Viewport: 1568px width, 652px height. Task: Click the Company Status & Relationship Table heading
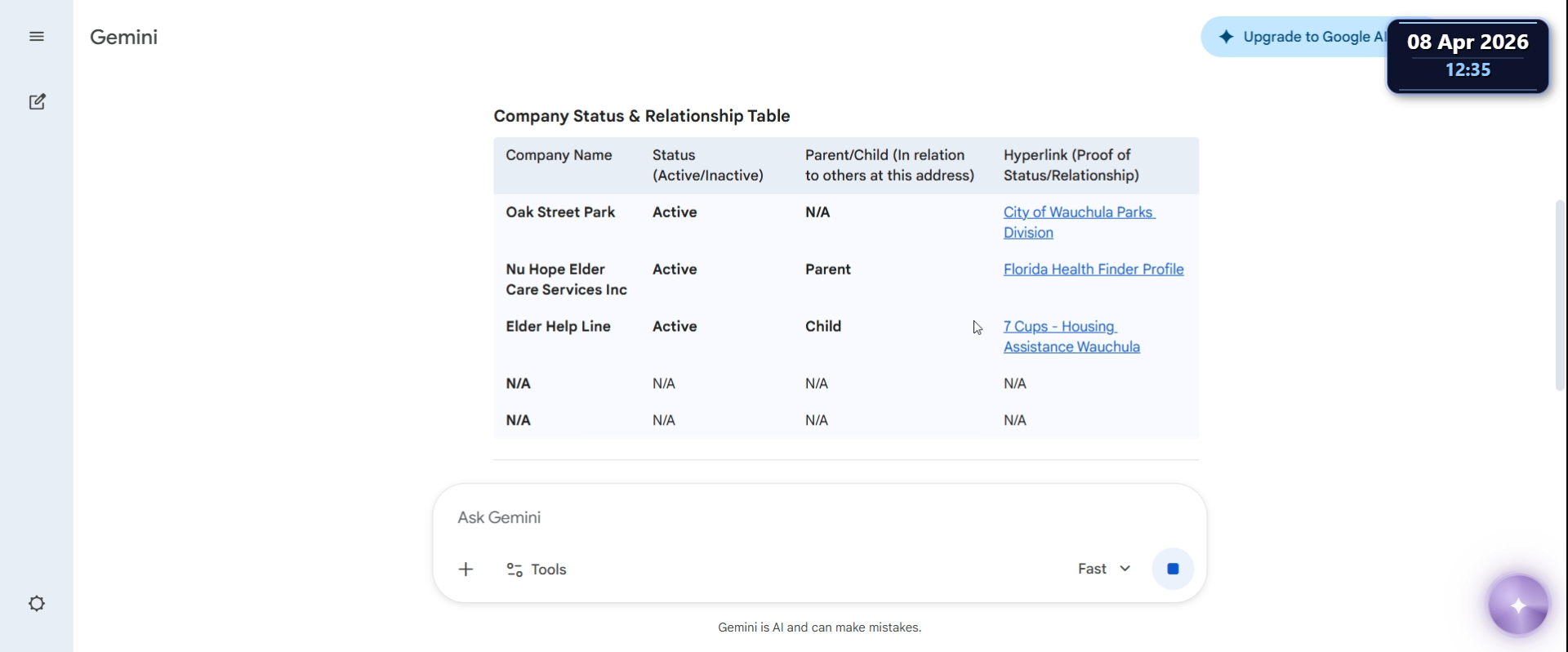click(x=641, y=116)
